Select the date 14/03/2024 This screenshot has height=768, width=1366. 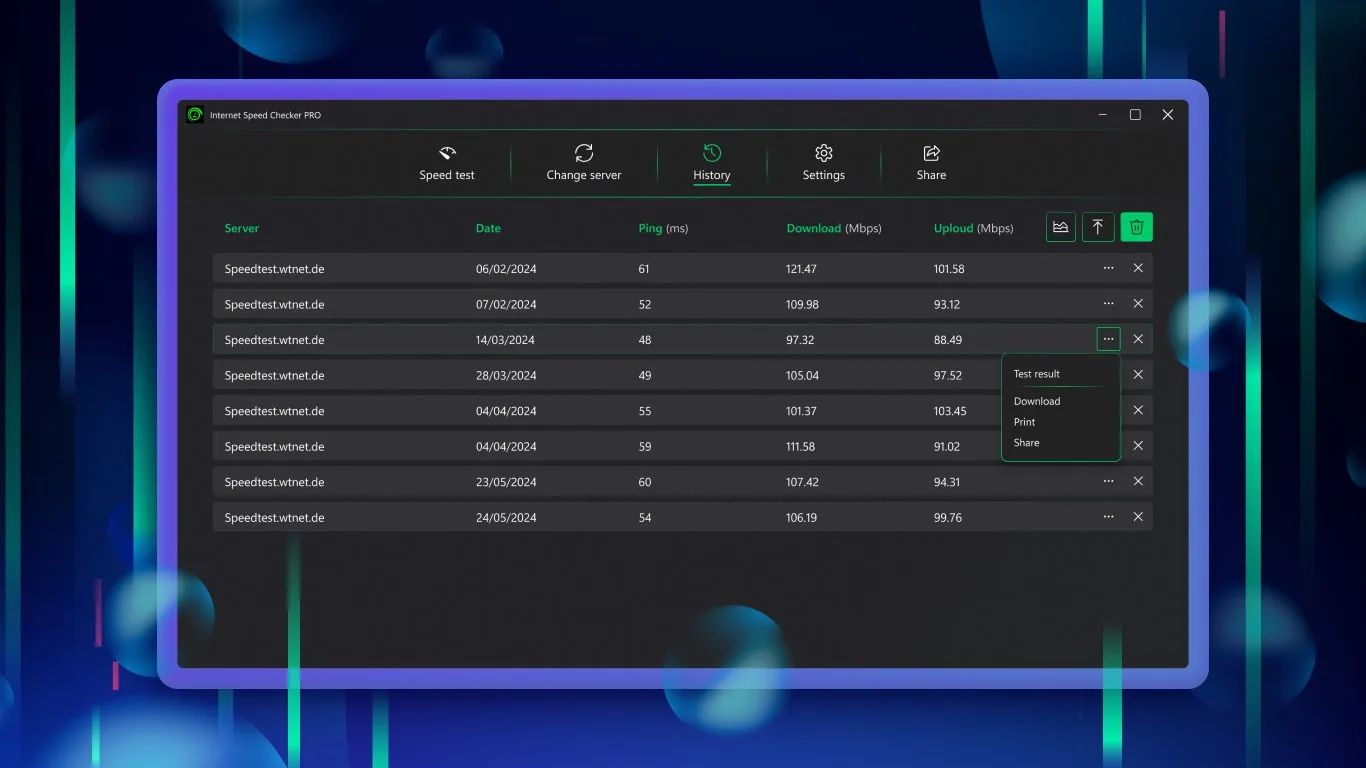[505, 340]
